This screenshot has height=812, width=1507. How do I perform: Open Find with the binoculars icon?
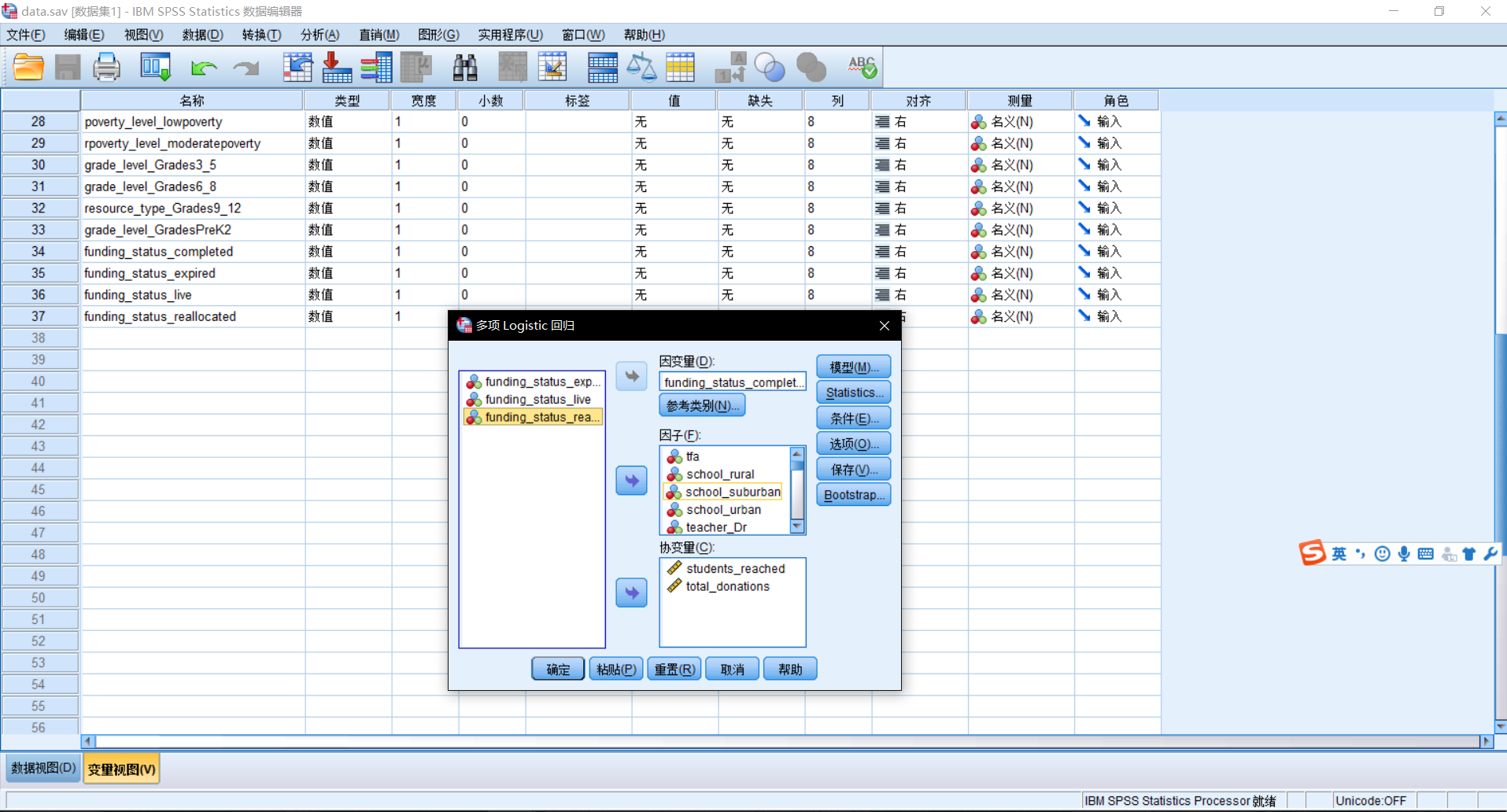click(x=465, y=68)
